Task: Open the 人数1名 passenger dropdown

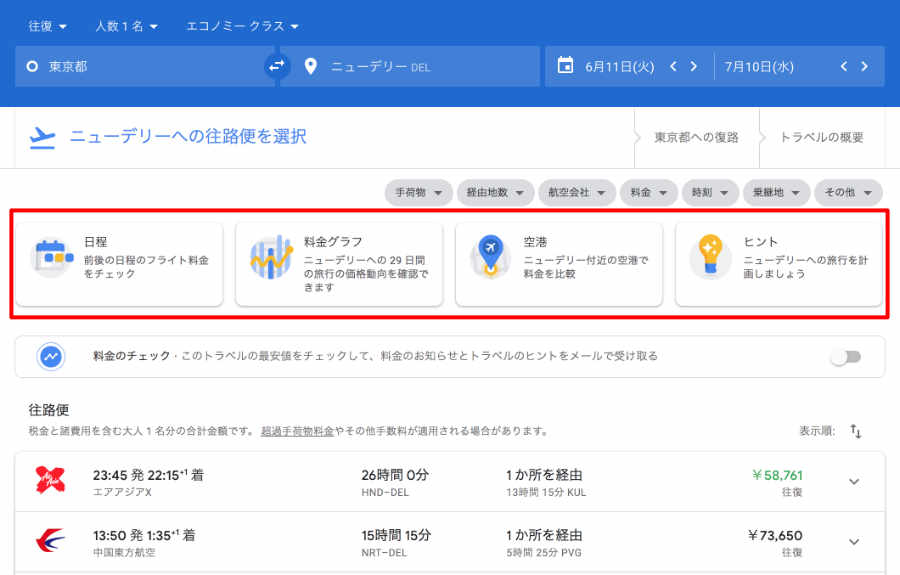Action: click(x=126, y=26)
